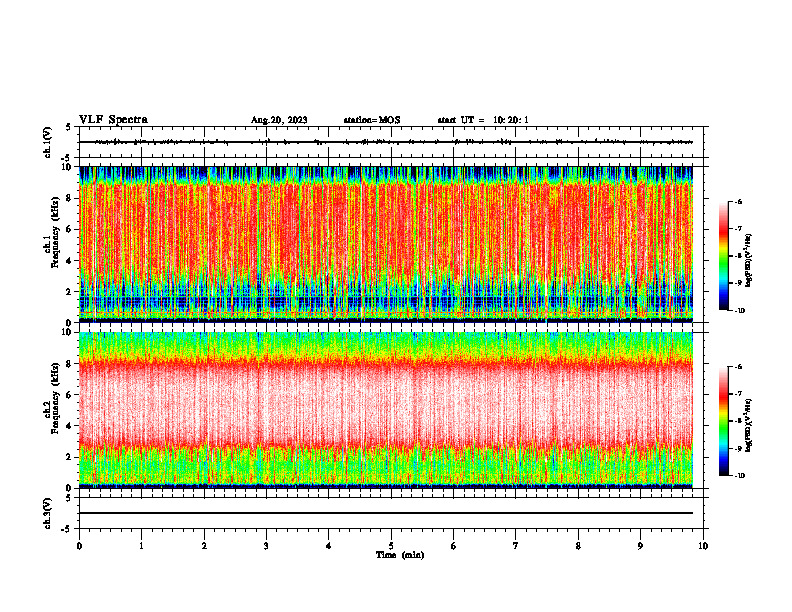Click the ch.1 voltage waveform trace
The height and width of the screenshot is (612, 792).
tap(386, 142)
